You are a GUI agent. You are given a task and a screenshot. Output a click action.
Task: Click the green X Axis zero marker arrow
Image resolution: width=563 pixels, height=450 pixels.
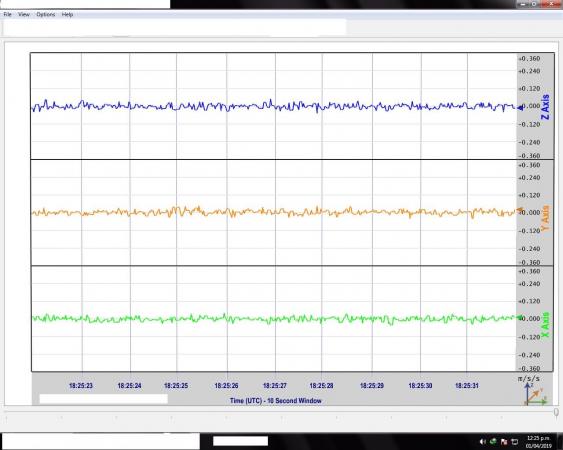click(x=520, y=317)
